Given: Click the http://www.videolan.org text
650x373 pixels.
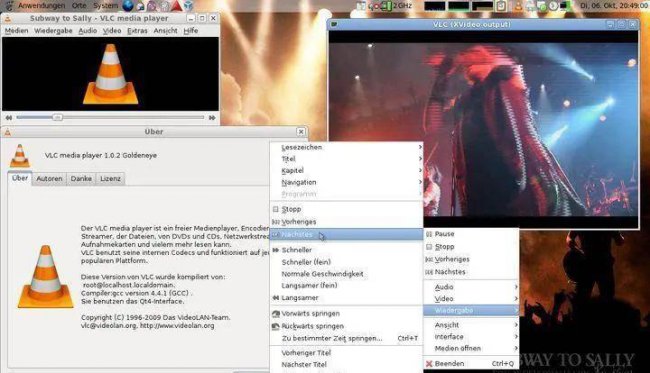Looking at the screenshot, I should [x=177, y=326].
